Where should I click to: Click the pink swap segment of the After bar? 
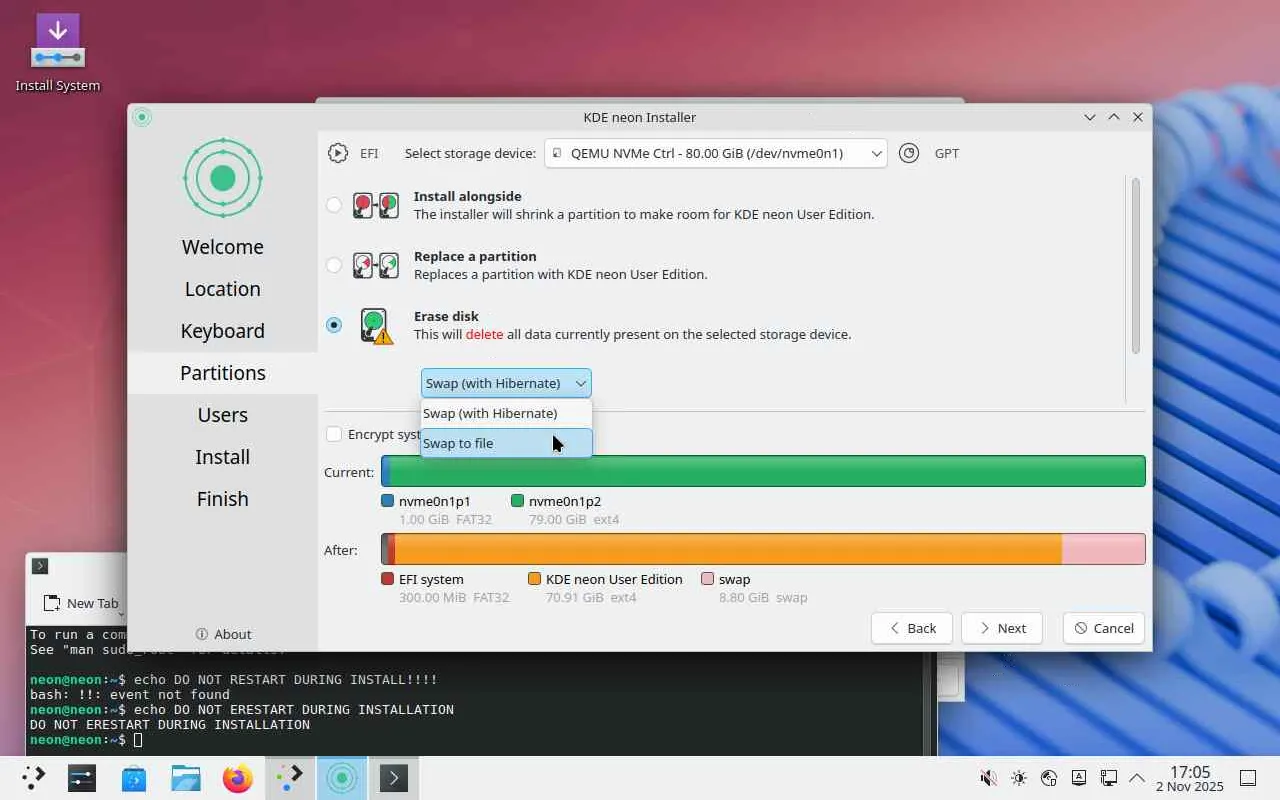[x=1103, y=549]
